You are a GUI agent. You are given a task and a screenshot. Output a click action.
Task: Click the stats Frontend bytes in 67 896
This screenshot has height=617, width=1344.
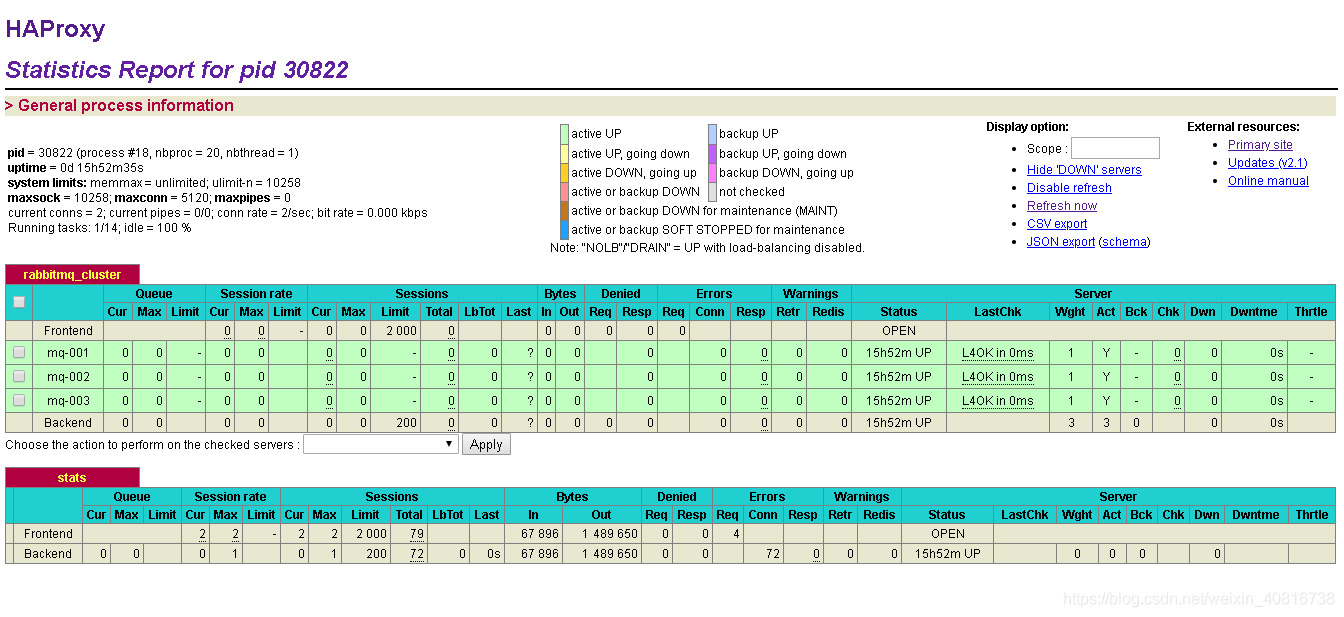click(540, 534)
